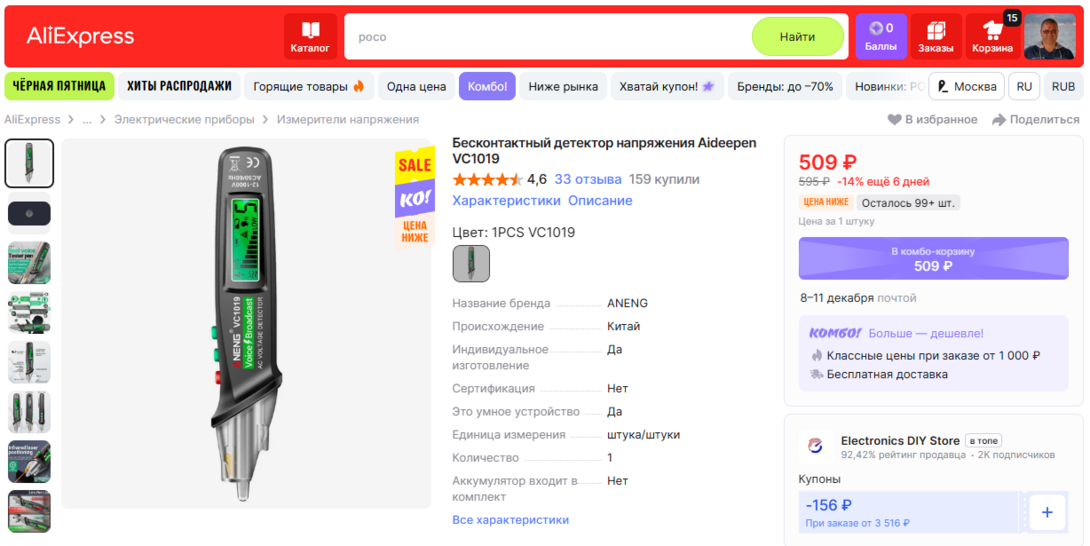Open the RU language selector
1090x546 pixels.
[1024, 87]
